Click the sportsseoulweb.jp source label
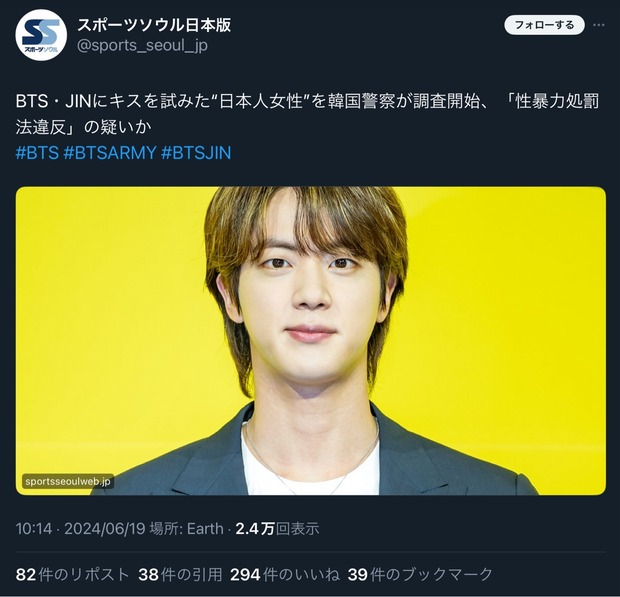Viewport: 620px width, 597px height. [x=68, y=481]
